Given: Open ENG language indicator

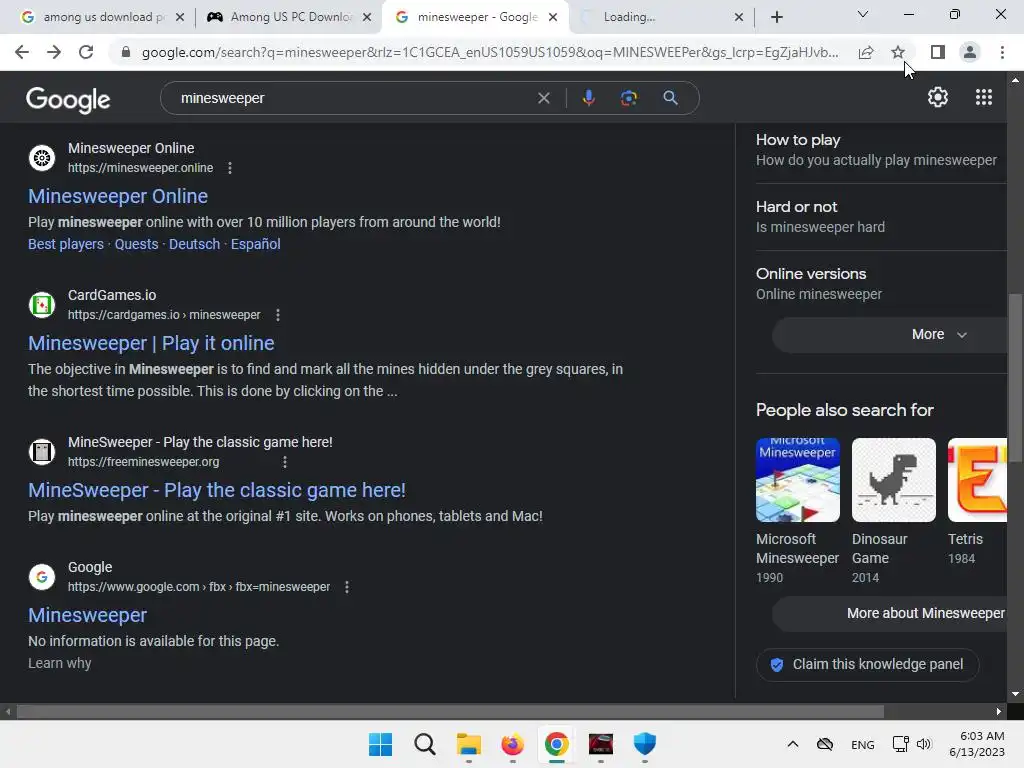Looking at the screenshot, I should coord(863,744).
